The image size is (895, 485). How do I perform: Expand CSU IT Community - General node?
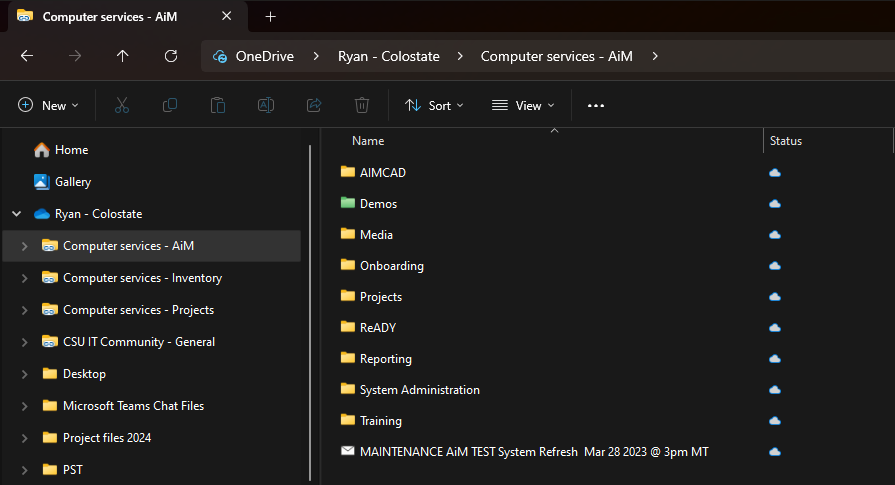24,342
